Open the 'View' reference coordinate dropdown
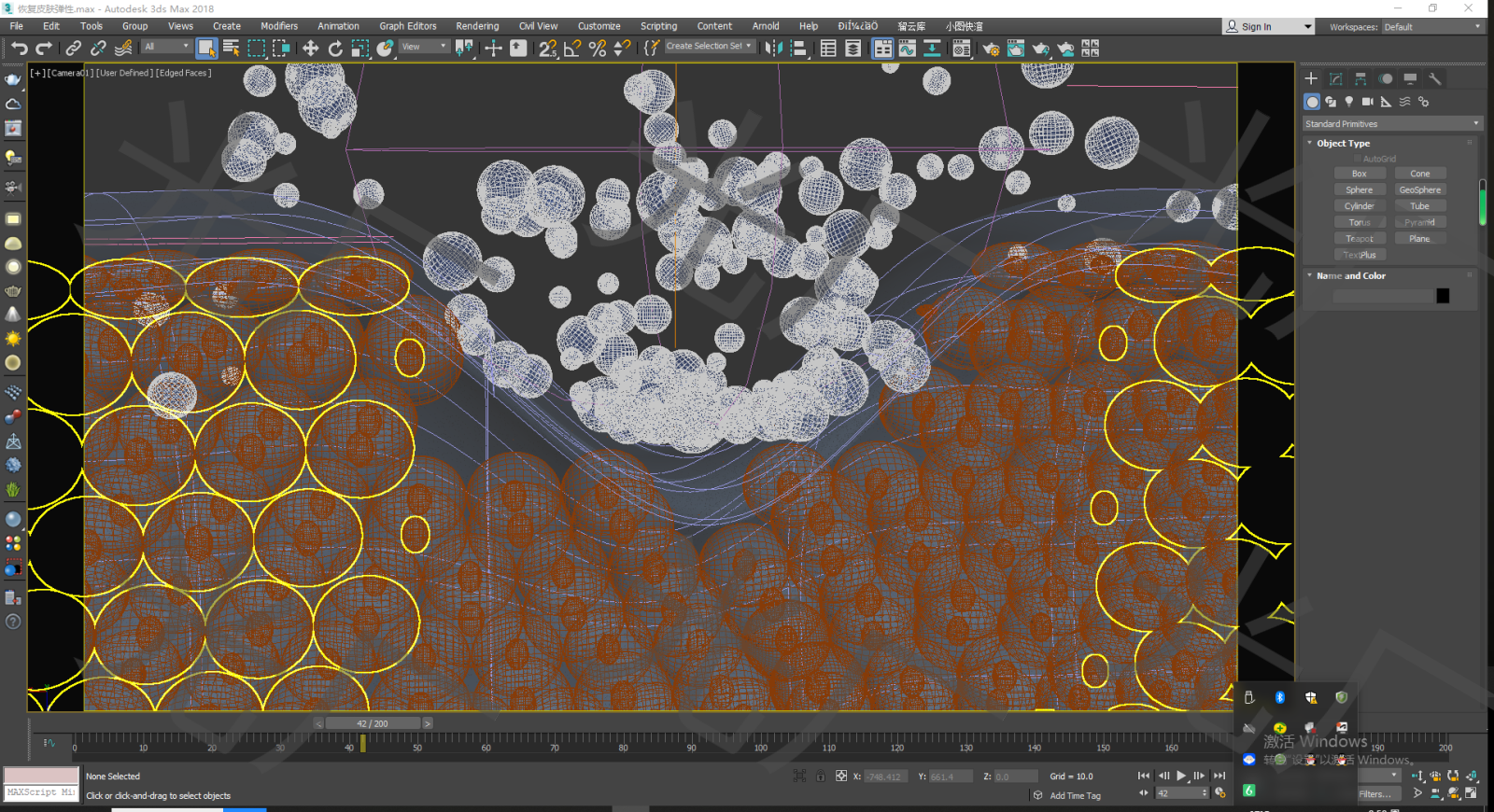Image resolution: width=1494 pixels, height=812 pixels. click(424, 47)
